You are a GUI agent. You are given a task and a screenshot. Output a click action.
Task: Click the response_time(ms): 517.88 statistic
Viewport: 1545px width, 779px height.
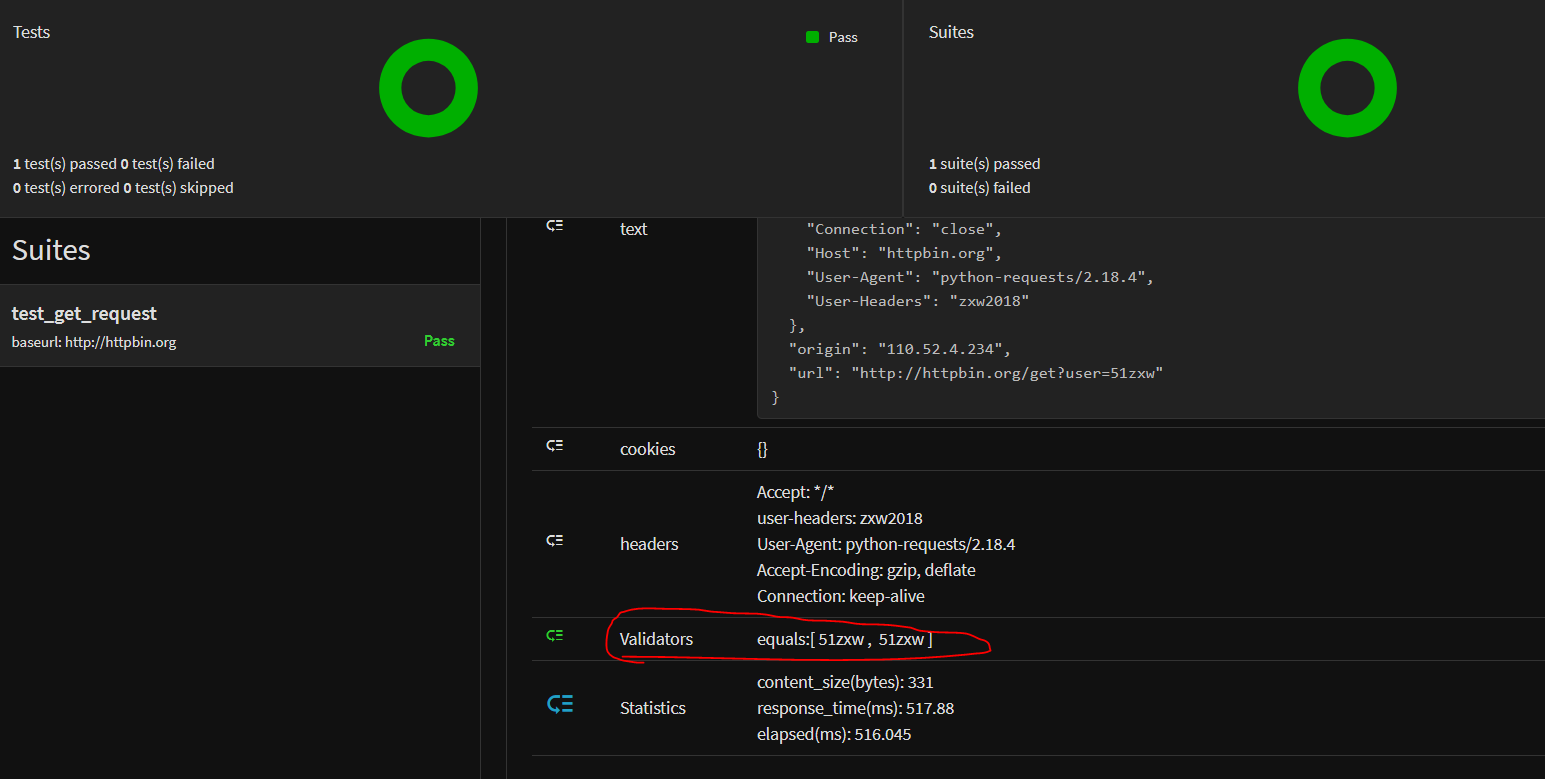click(855, 708)
